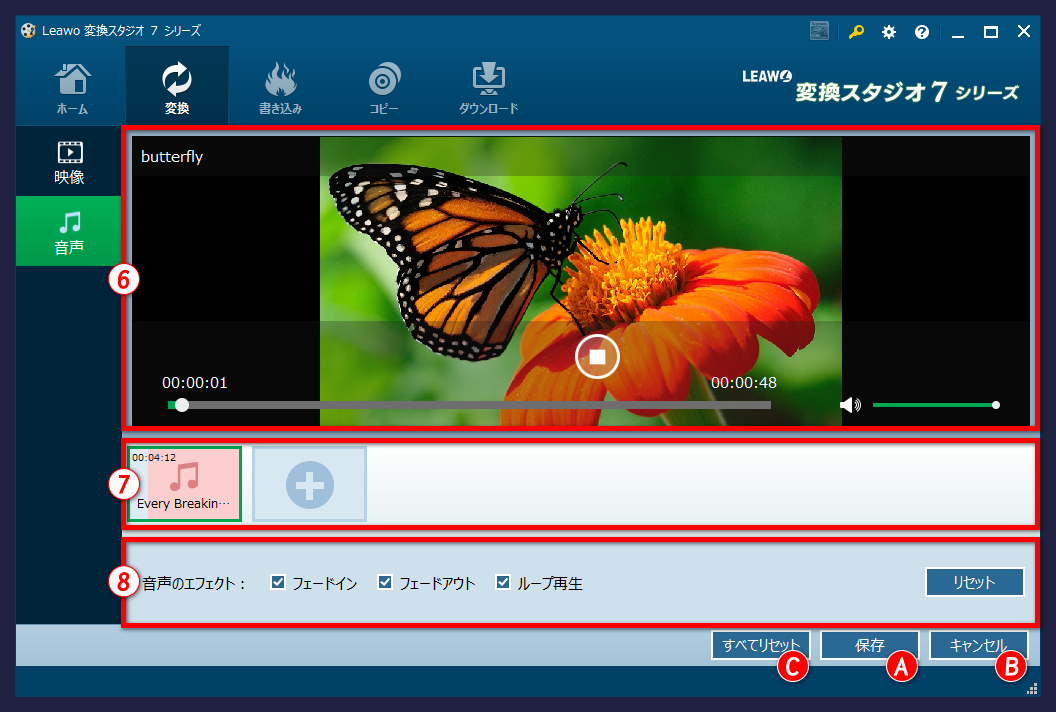1056x712 pixels.
Task: Click the 保存 (Save) button
Action: pyautogui.click(x=869, y=645)
